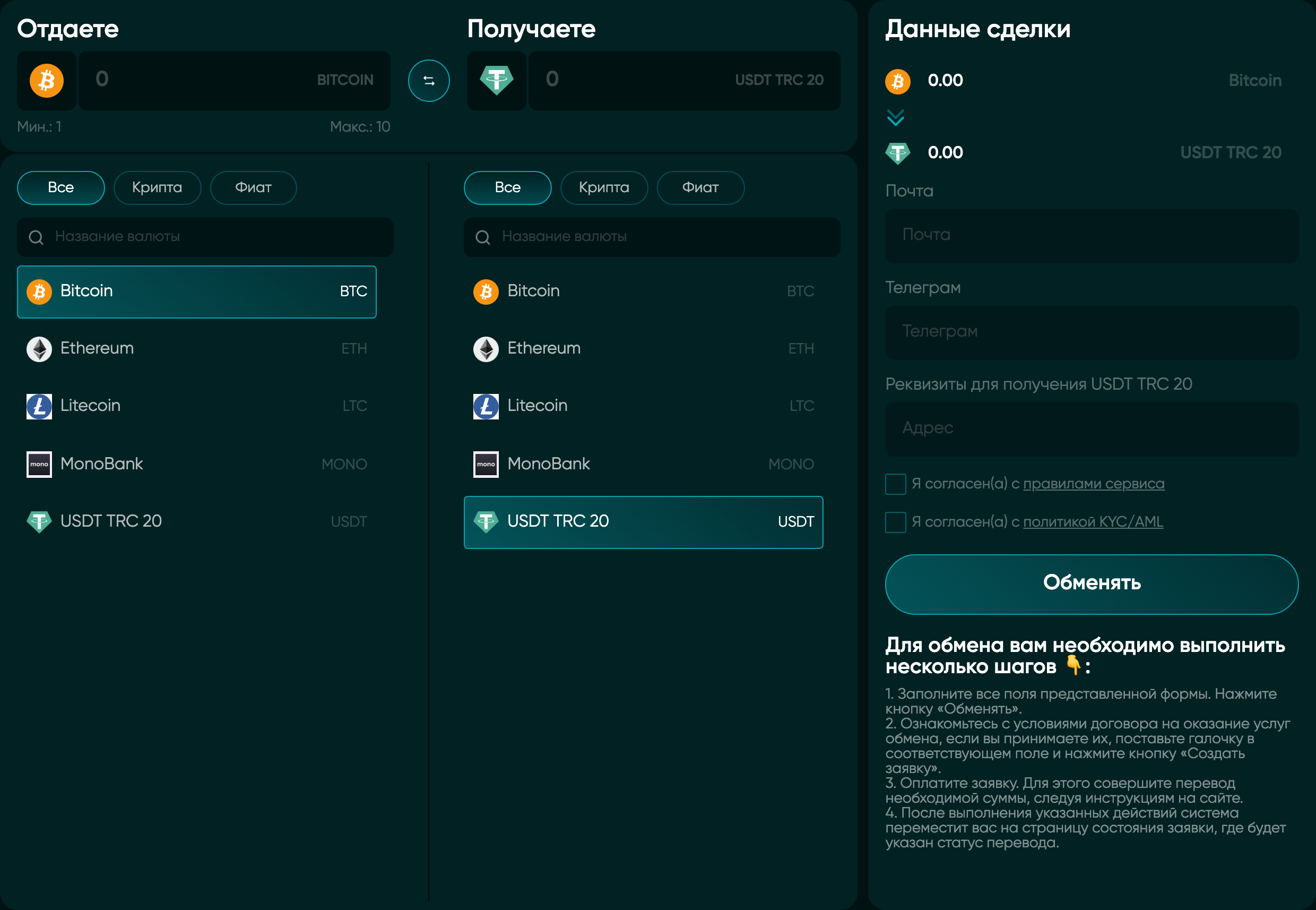Select Bitcoin row in the right column
Viewport: 1316px width, 910px height.
643,291
